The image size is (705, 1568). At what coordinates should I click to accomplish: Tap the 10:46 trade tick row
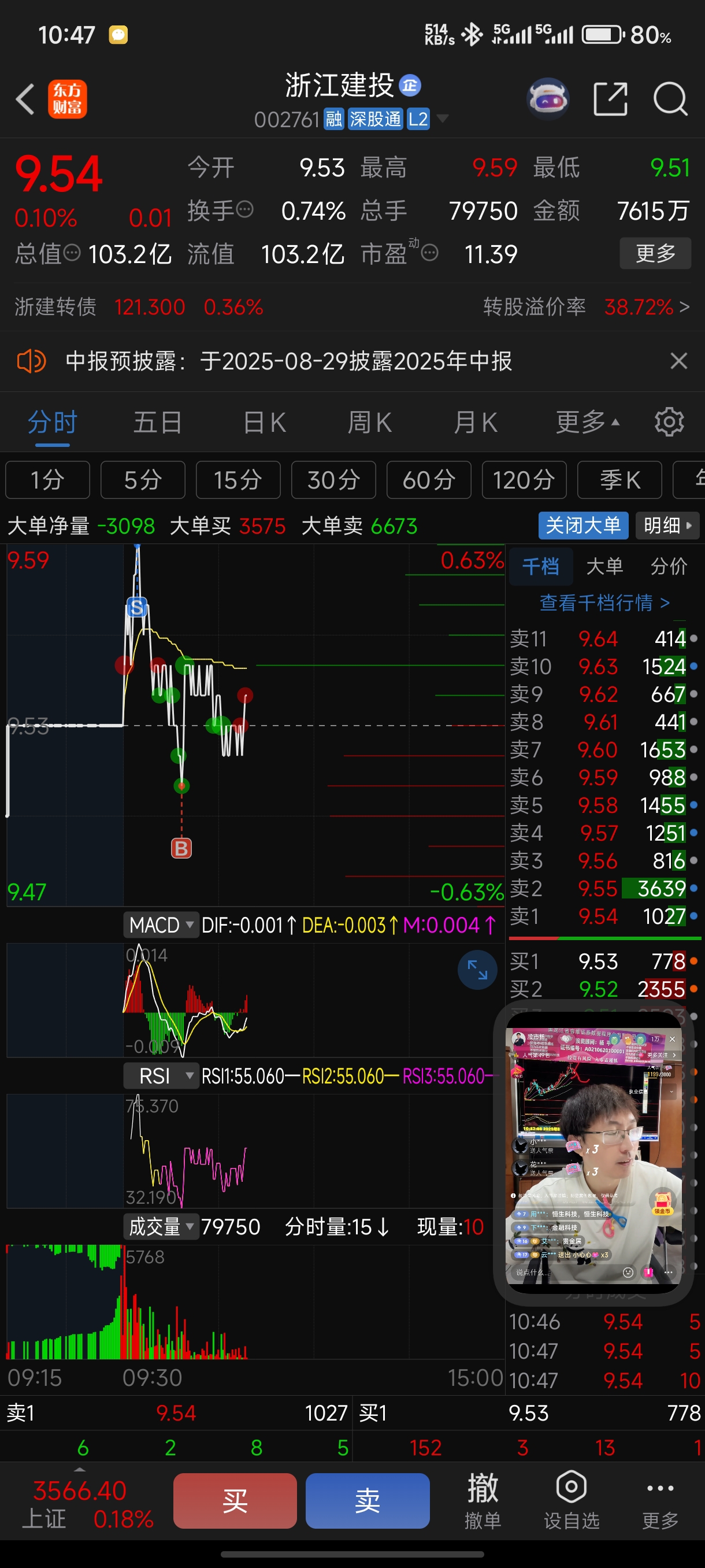pyautogui.click(x=604, y=1322)
